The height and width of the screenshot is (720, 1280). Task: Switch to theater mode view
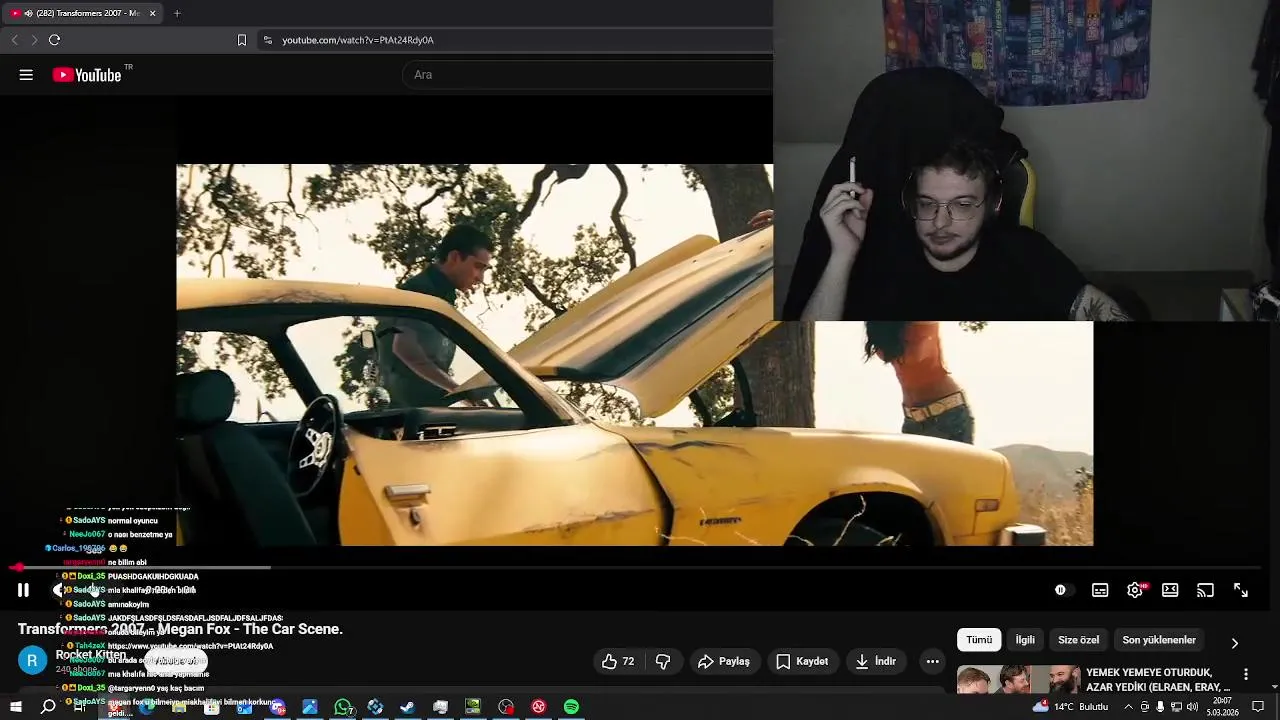point(1170,590)
